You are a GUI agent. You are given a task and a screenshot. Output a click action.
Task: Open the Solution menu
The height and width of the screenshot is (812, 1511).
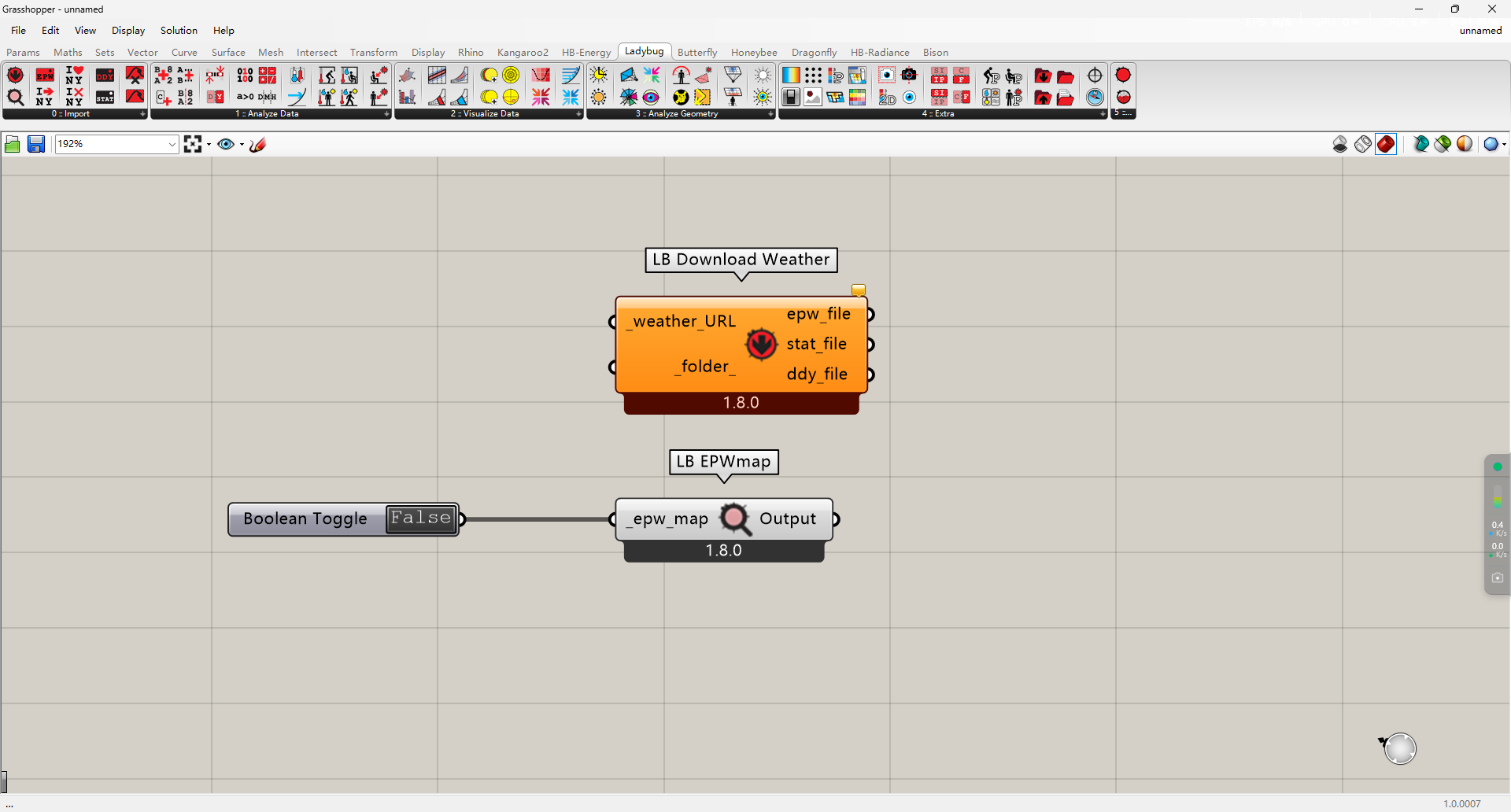pyautogui.click(x=179, y=31)
